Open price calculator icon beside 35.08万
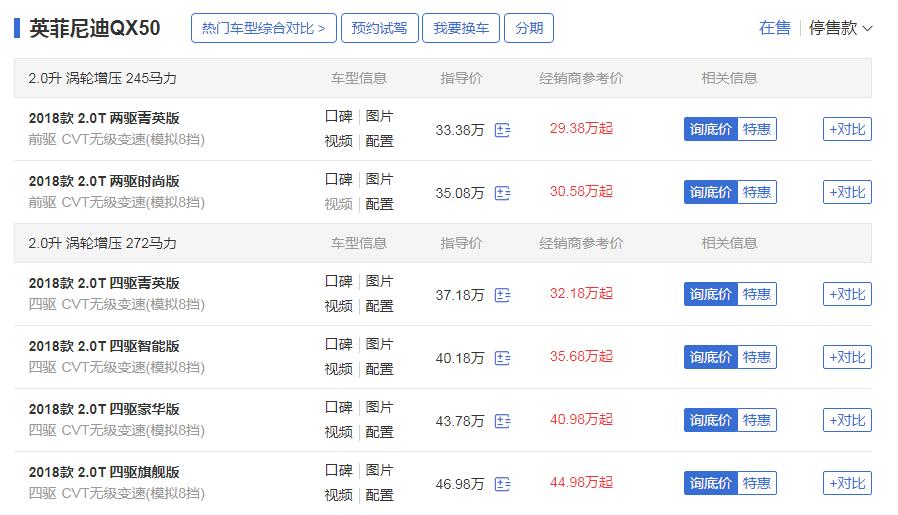This screenshot has height=515, width=898. tap(502, 193)
